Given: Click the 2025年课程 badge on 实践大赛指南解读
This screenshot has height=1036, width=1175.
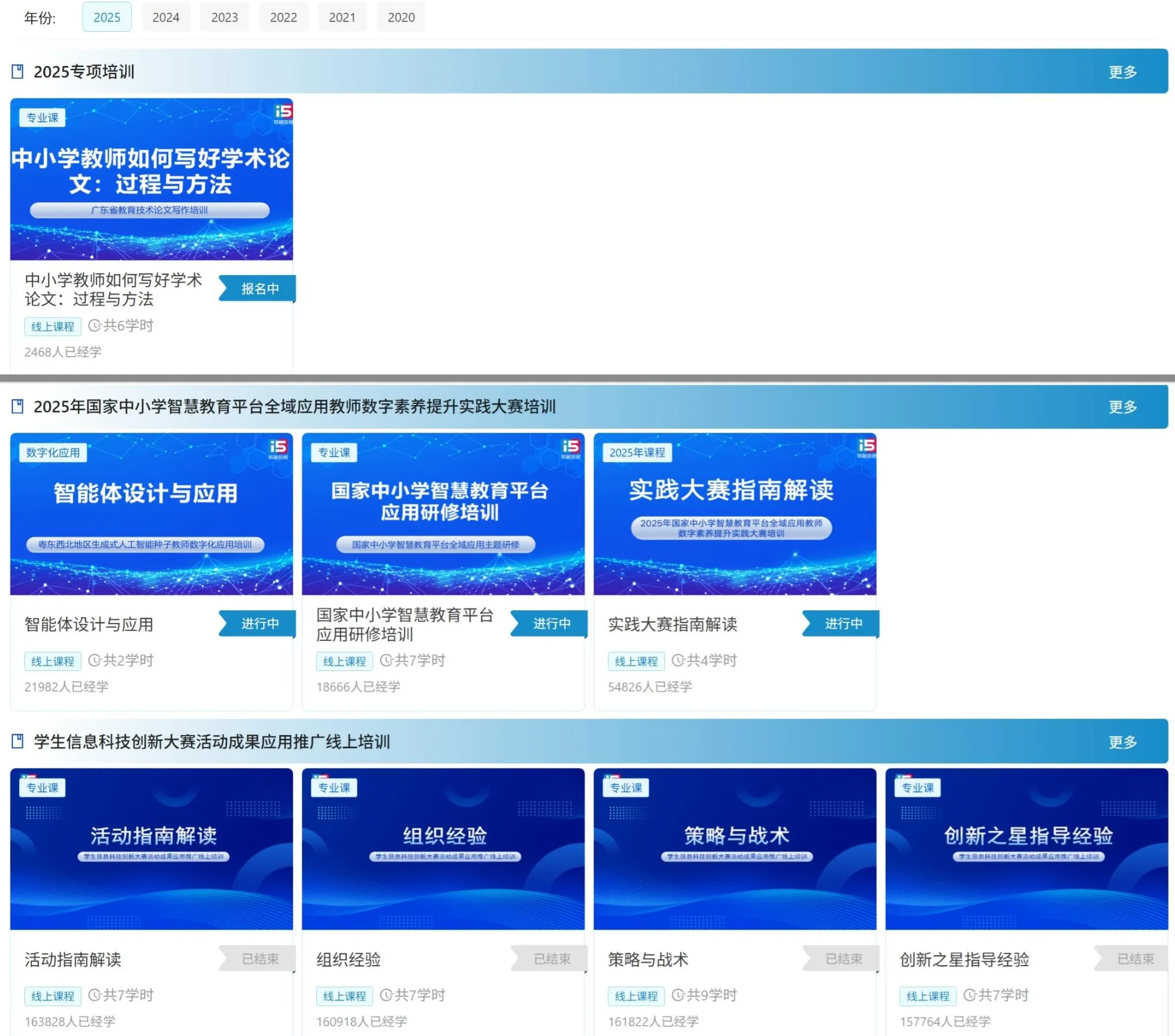Looking at the screenshot, I should tap(637, 452).
